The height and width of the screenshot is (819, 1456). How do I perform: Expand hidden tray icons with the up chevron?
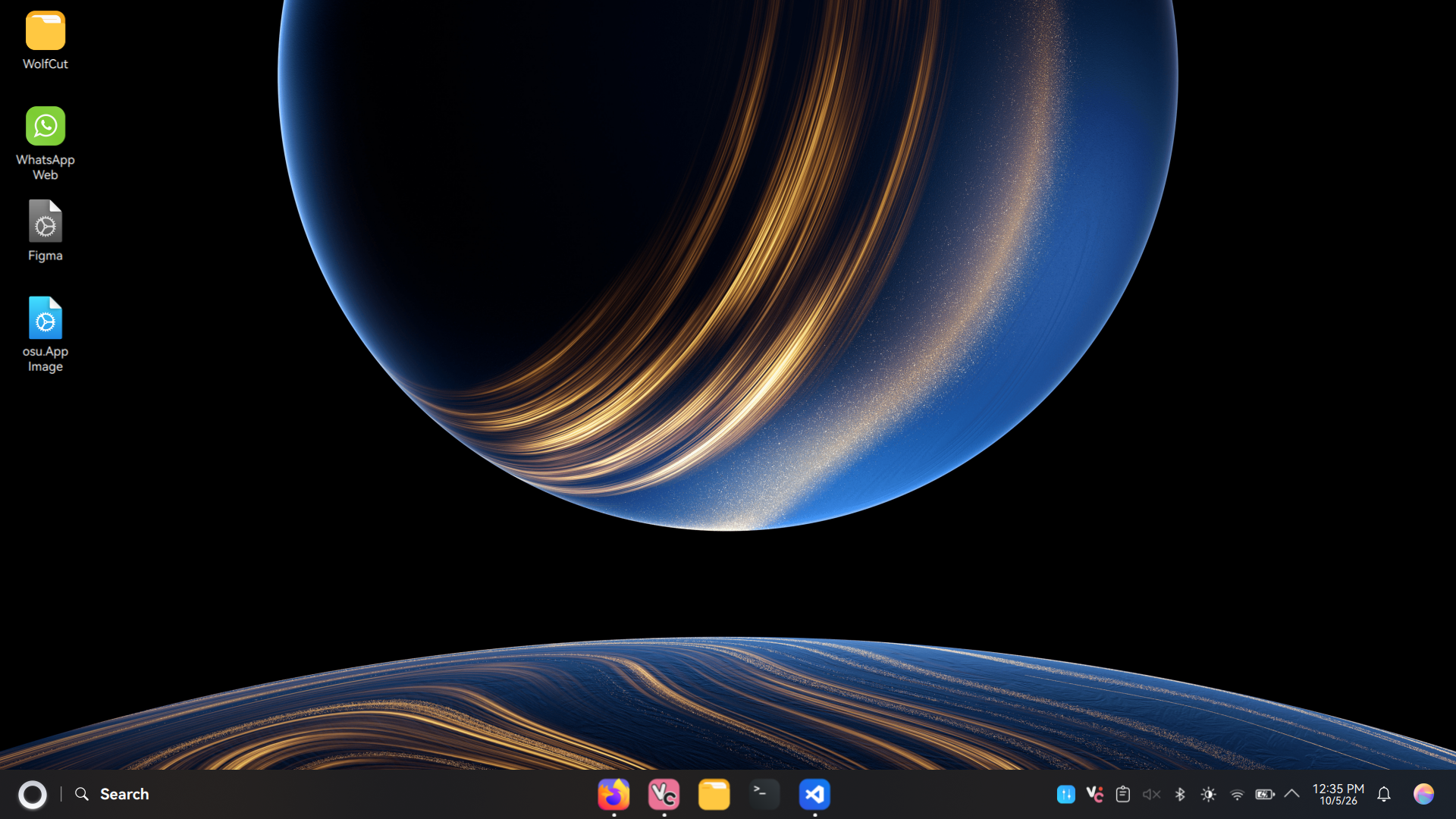[1292, 794]
